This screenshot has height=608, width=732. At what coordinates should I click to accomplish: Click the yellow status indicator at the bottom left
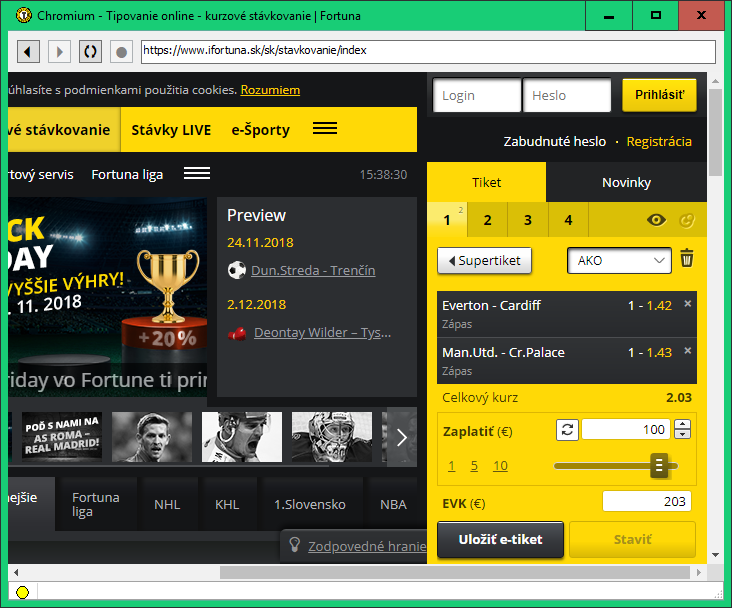(22, 592)
